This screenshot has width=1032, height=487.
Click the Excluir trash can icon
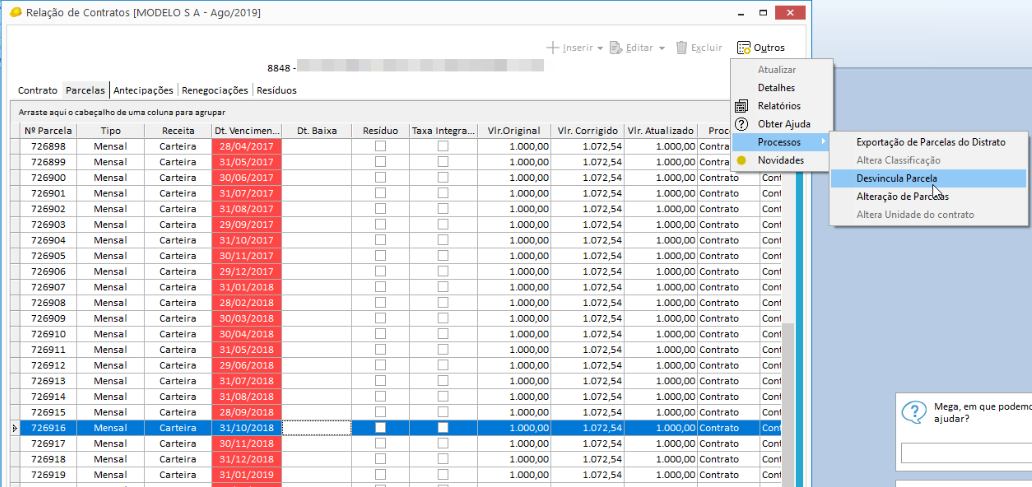(x=682, y=47)
